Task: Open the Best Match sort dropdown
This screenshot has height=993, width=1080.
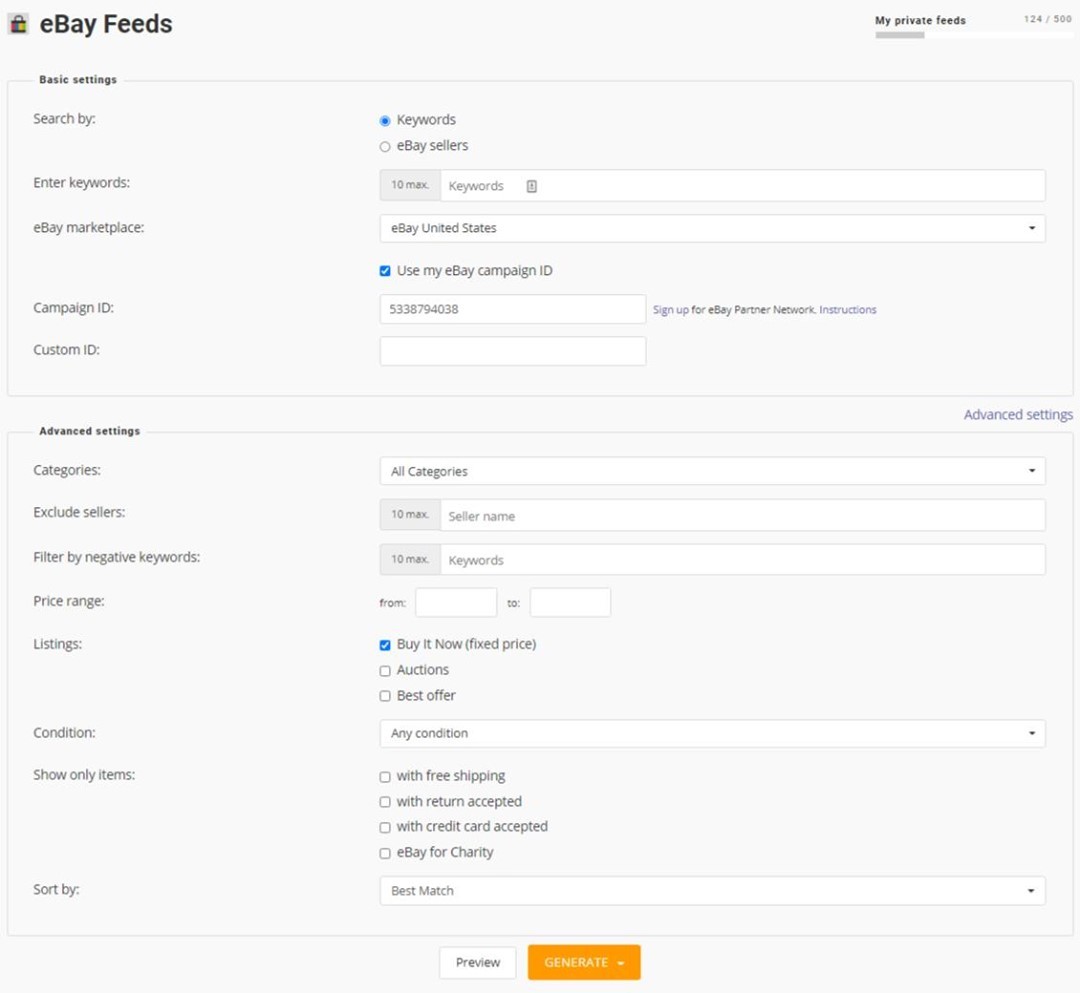Action: 712,890
